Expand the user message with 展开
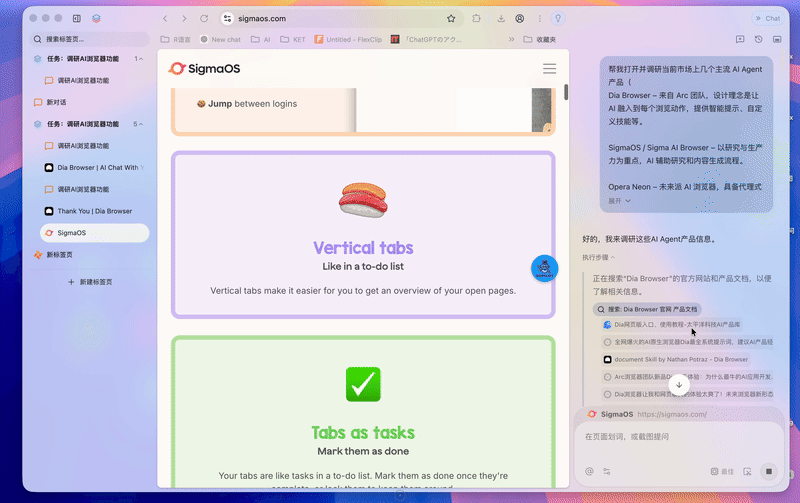Screen dimensions: 800x503 (619, 201)
